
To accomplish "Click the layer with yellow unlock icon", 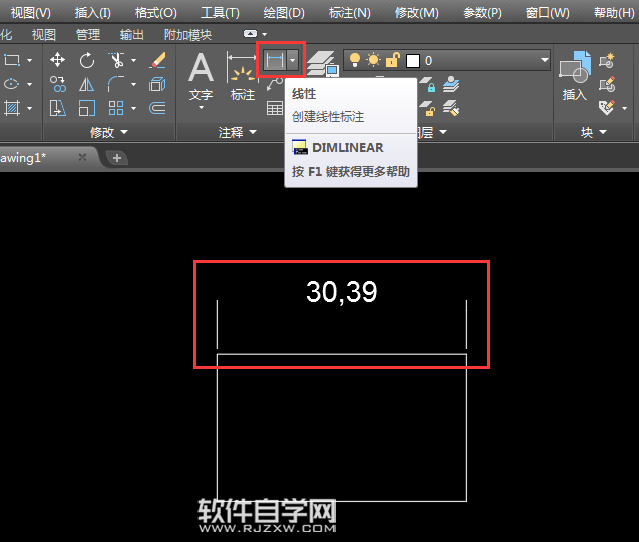I will coord(427,108).
